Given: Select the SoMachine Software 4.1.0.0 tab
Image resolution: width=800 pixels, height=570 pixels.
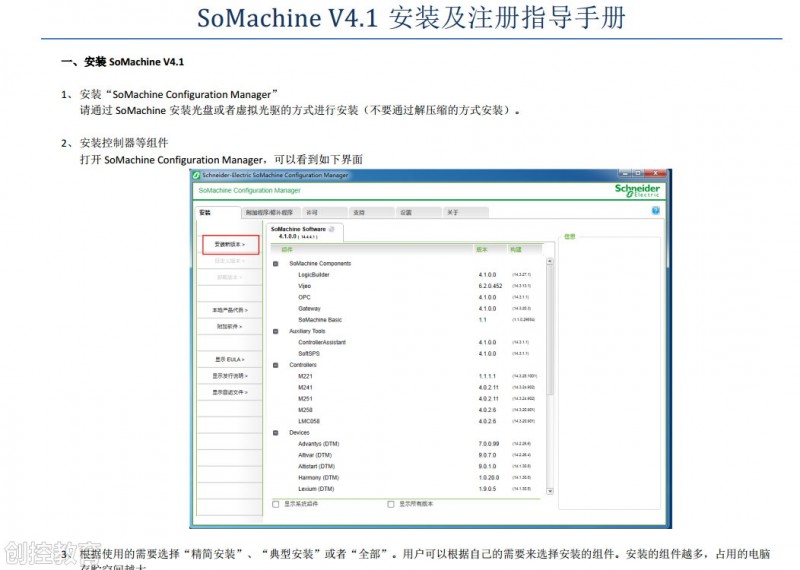Looking at the screenshot, I should coord(304,233).
